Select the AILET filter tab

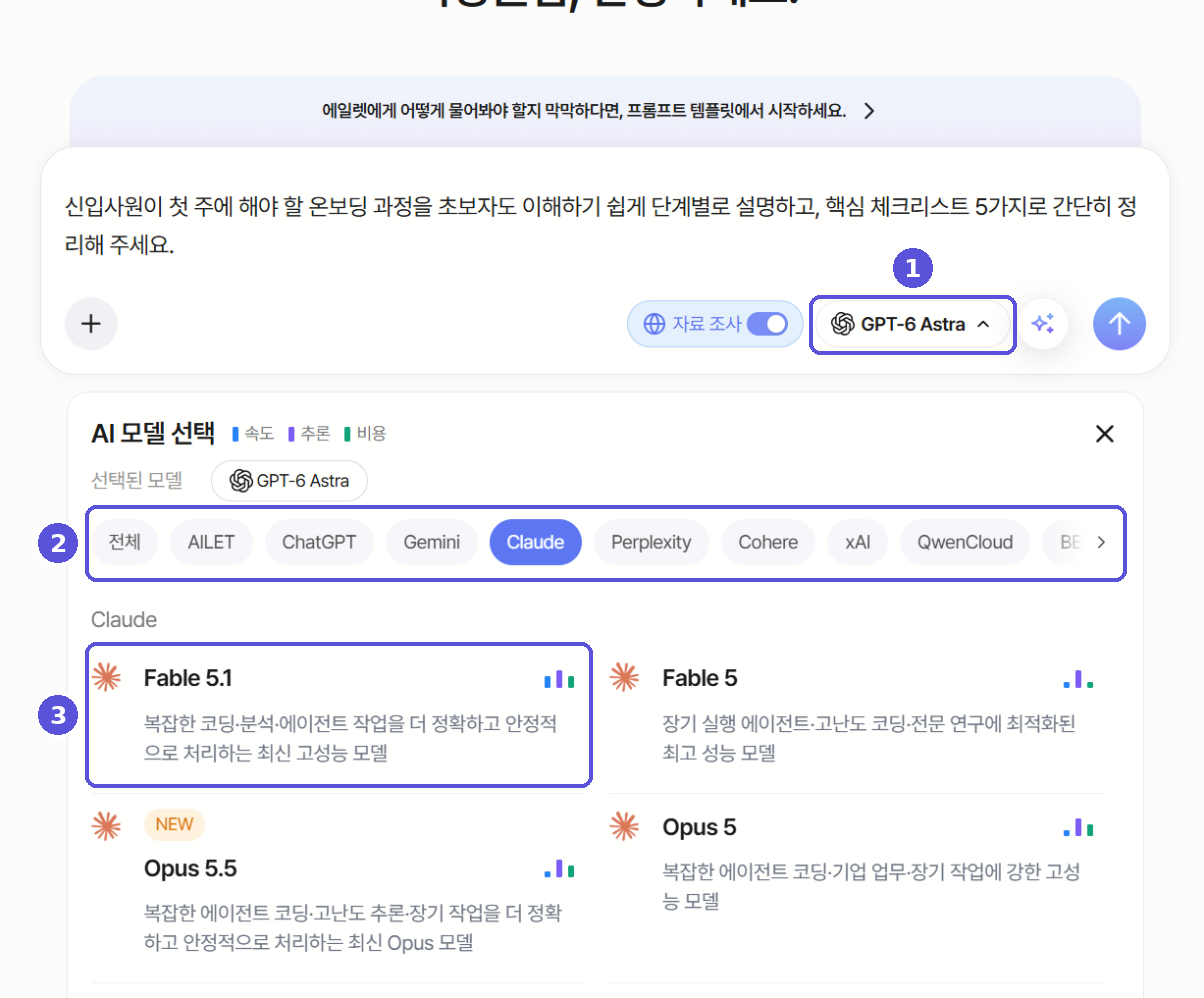[211, 543]
